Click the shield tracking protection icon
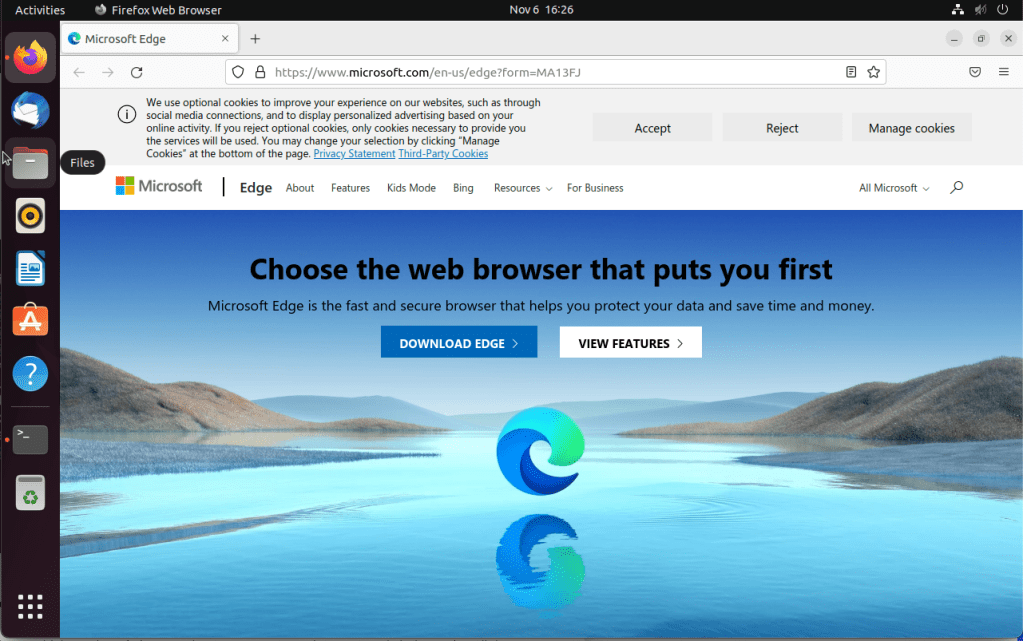 [x=238, y=72]
